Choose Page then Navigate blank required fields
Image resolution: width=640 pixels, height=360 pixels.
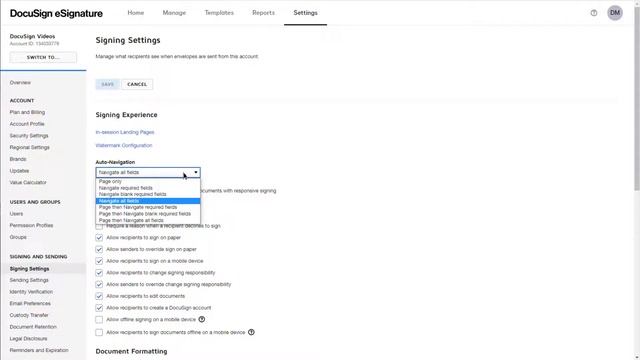click(x=148, y=214)
